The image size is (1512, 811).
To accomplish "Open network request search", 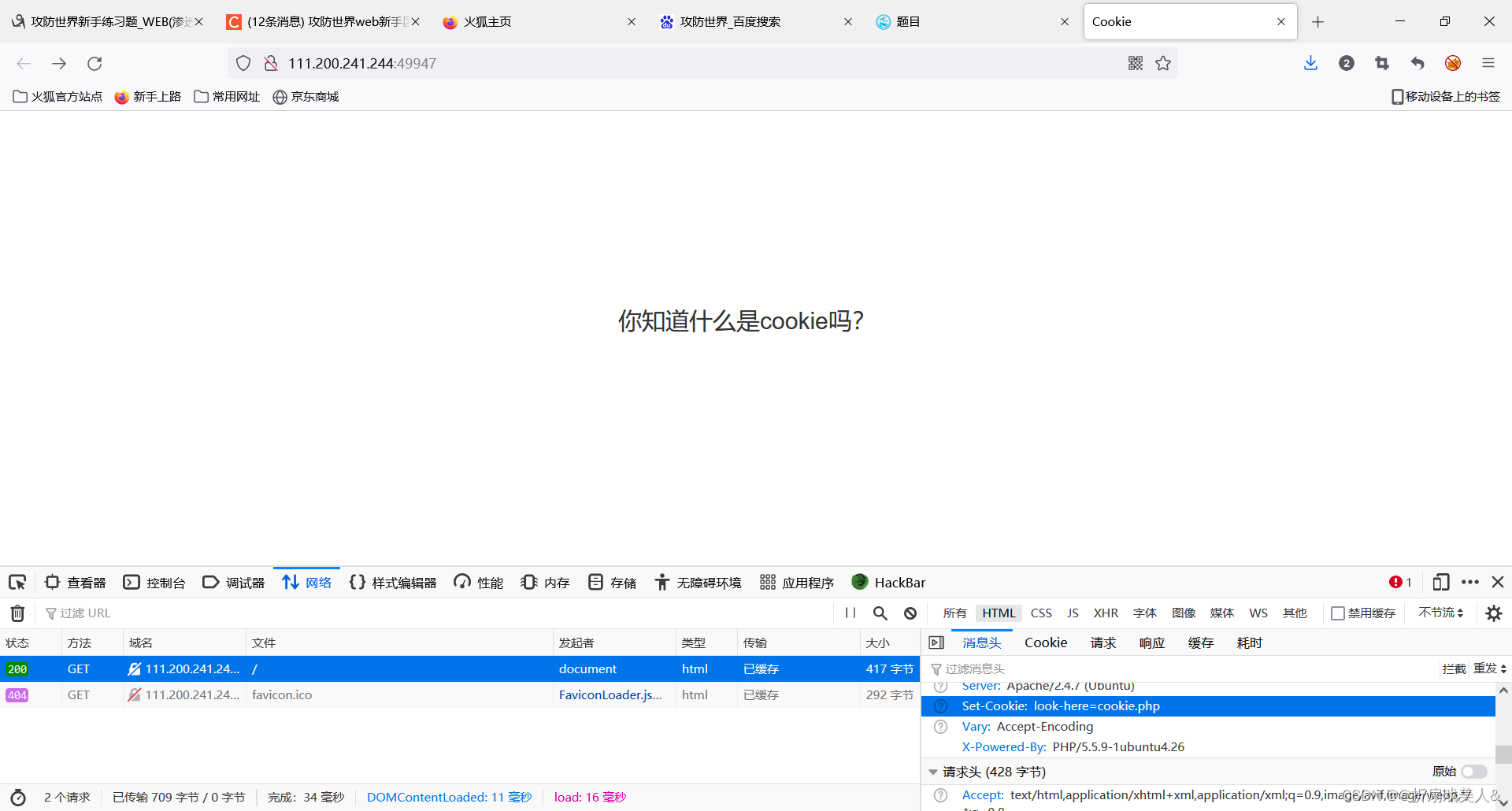I will 880,613.
